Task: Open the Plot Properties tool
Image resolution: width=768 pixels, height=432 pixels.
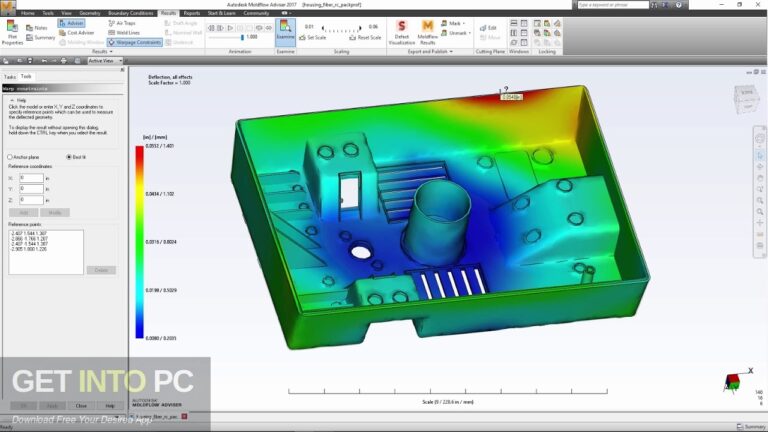Action: tap(12, 33)
